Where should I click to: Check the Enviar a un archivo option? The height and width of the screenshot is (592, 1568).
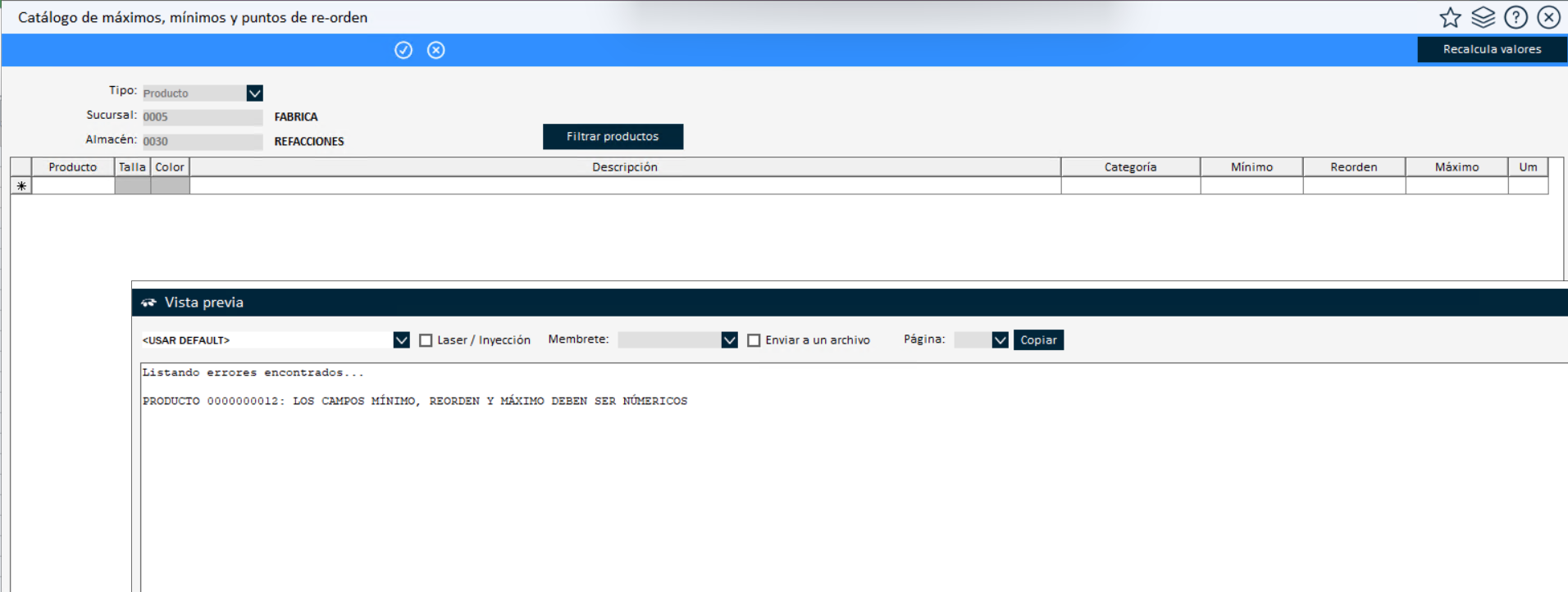click(x=754, y=340)
